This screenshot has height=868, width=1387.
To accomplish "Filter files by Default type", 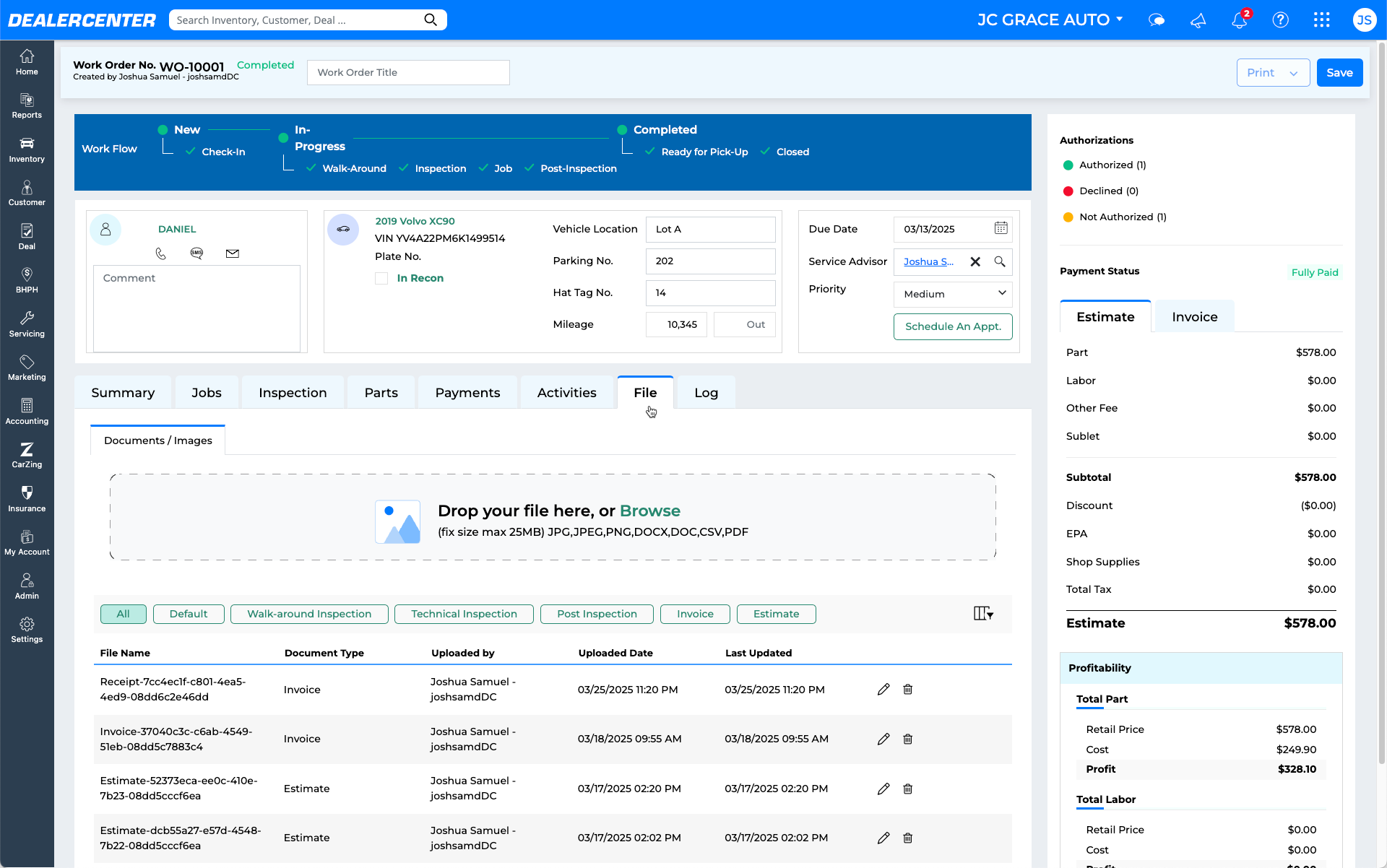I will click(x=189, y=614).
